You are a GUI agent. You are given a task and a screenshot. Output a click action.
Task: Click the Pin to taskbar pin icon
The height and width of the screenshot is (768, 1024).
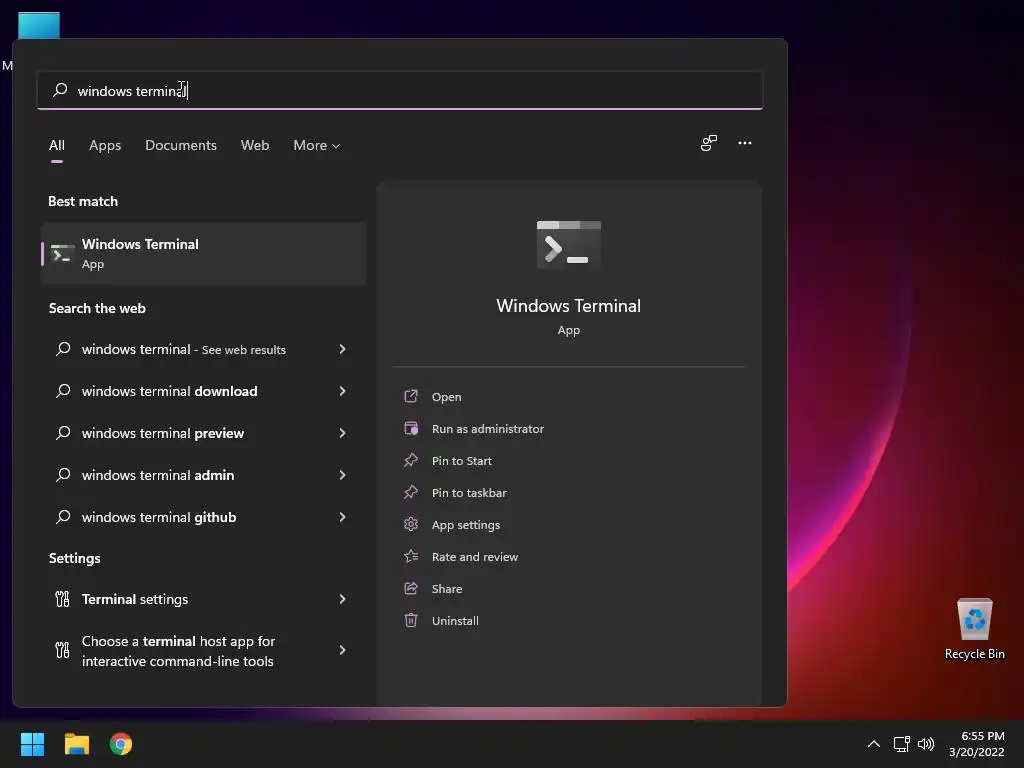pyautogui.click(x=411, y=492)
